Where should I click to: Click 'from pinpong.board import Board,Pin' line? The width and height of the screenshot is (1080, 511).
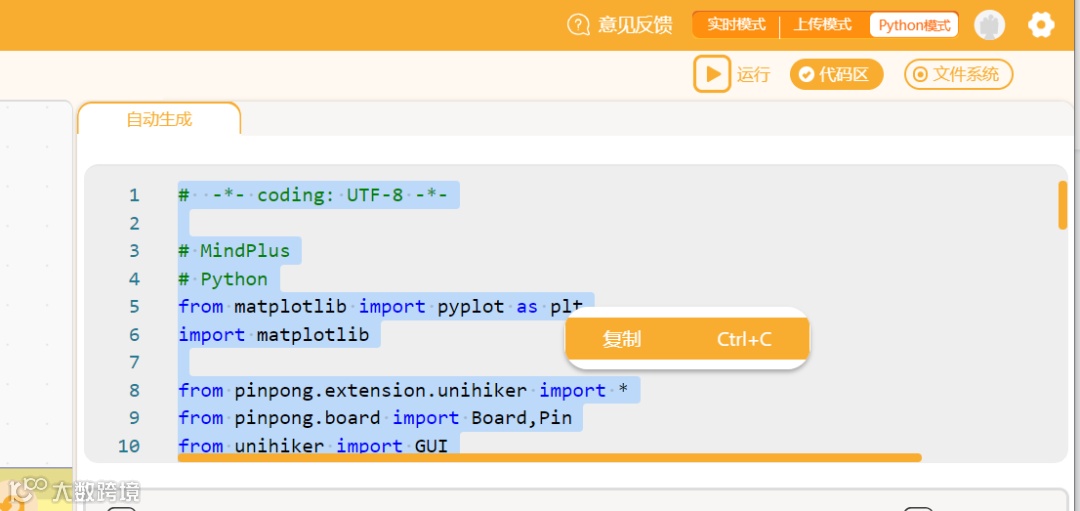click(x=376, y=418)
